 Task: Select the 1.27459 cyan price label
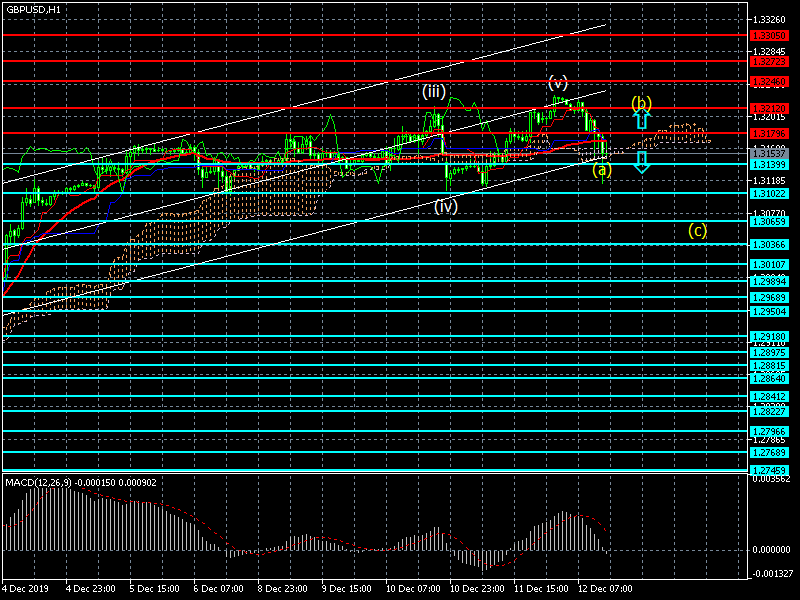pyautogui.click(x=769, y=470)
